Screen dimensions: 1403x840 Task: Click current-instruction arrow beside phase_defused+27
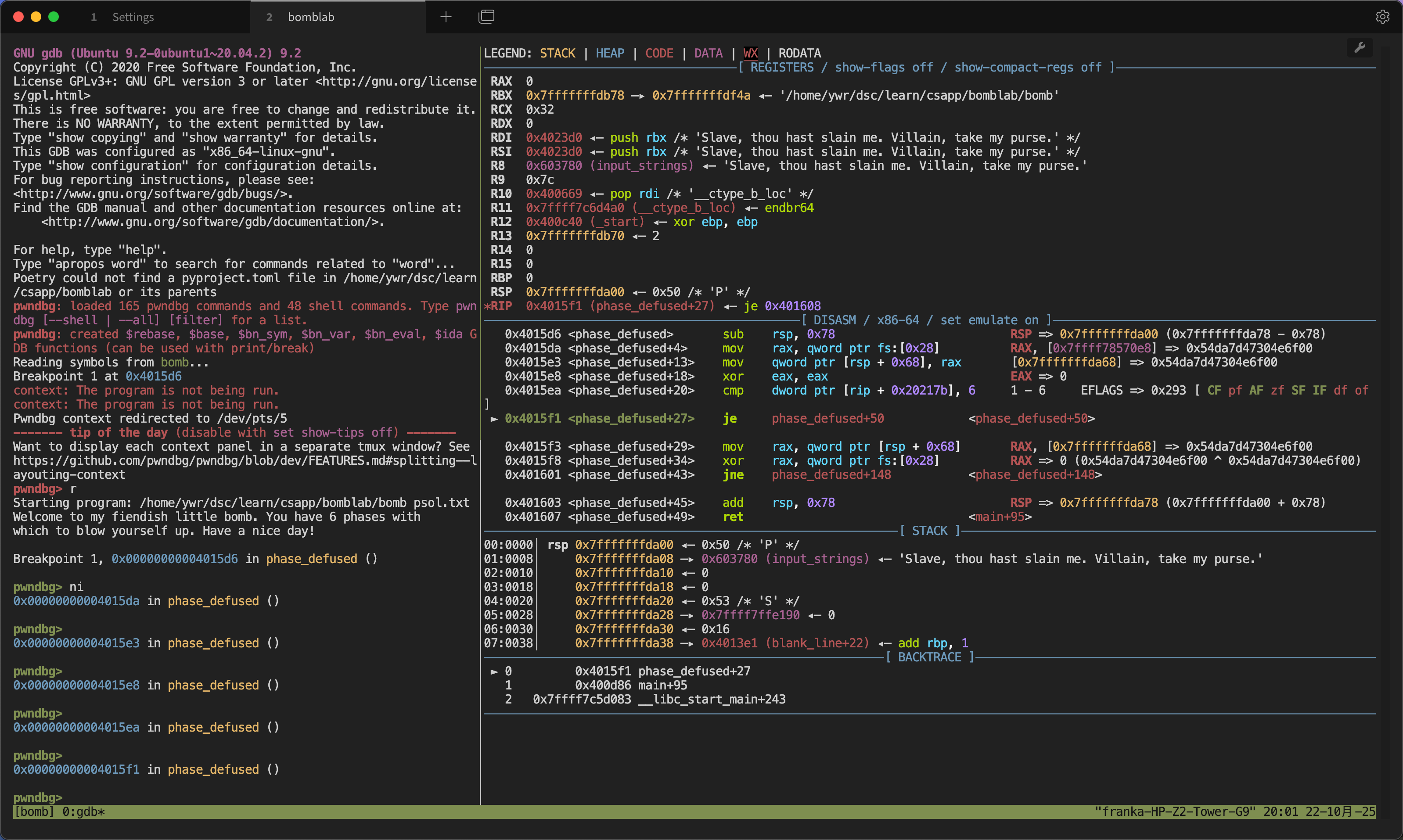click(494, 419)
